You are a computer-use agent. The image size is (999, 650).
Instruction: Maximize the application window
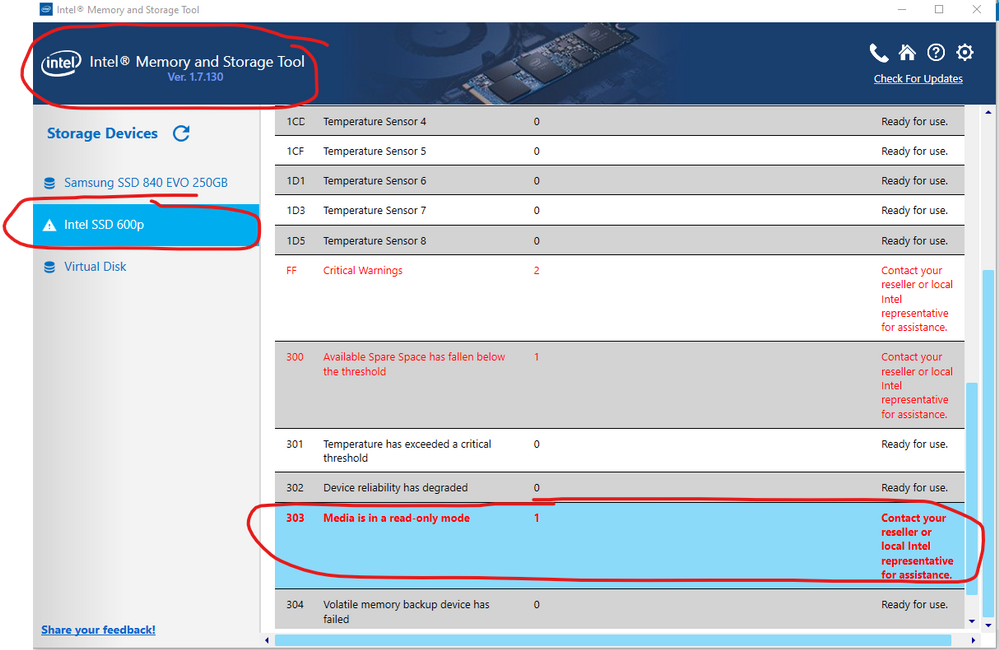click(x=939, y=10)
